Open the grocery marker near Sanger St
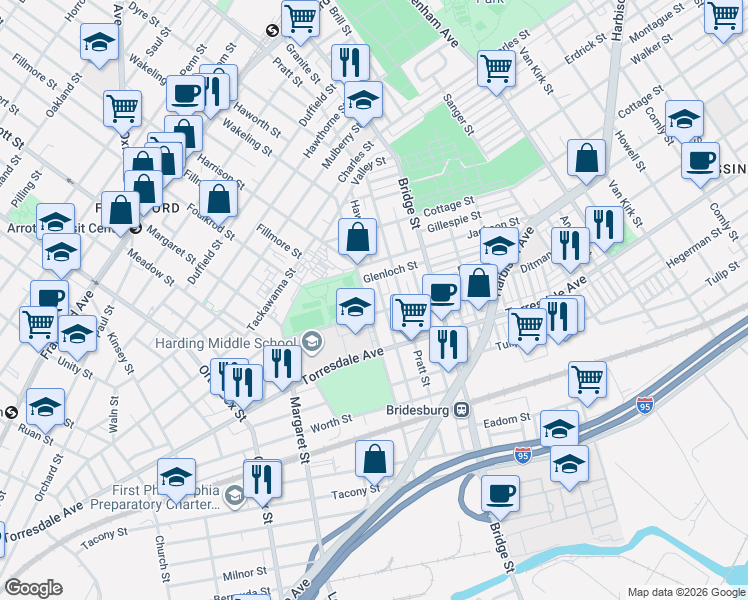 tap(497, 72)
